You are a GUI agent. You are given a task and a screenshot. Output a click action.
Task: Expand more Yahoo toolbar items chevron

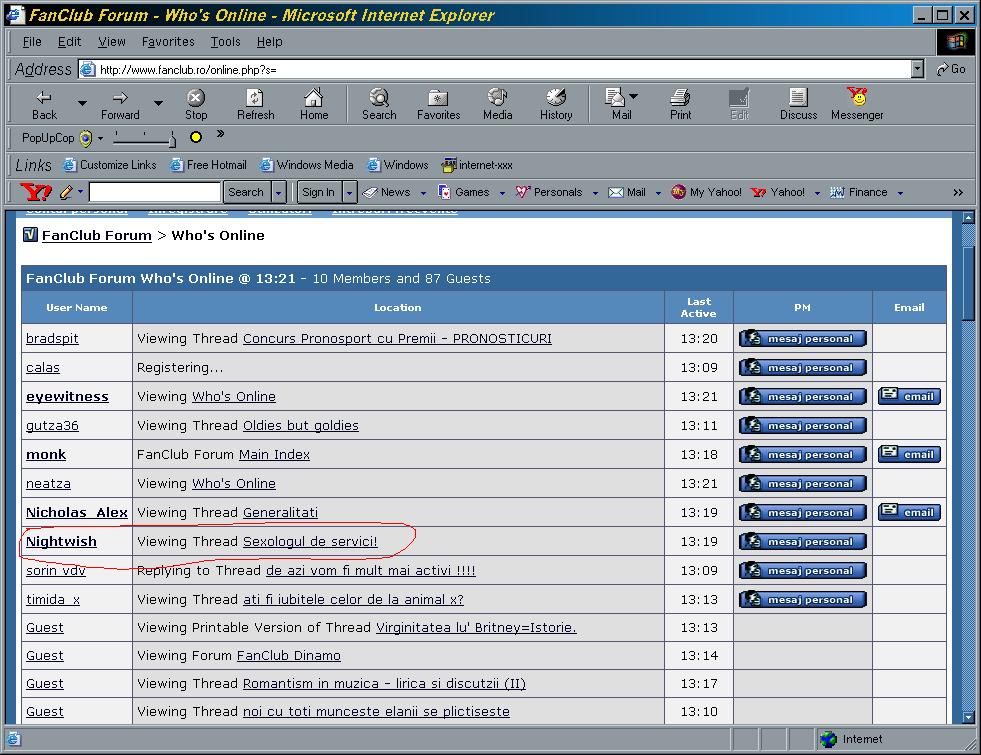coord(958,192)
